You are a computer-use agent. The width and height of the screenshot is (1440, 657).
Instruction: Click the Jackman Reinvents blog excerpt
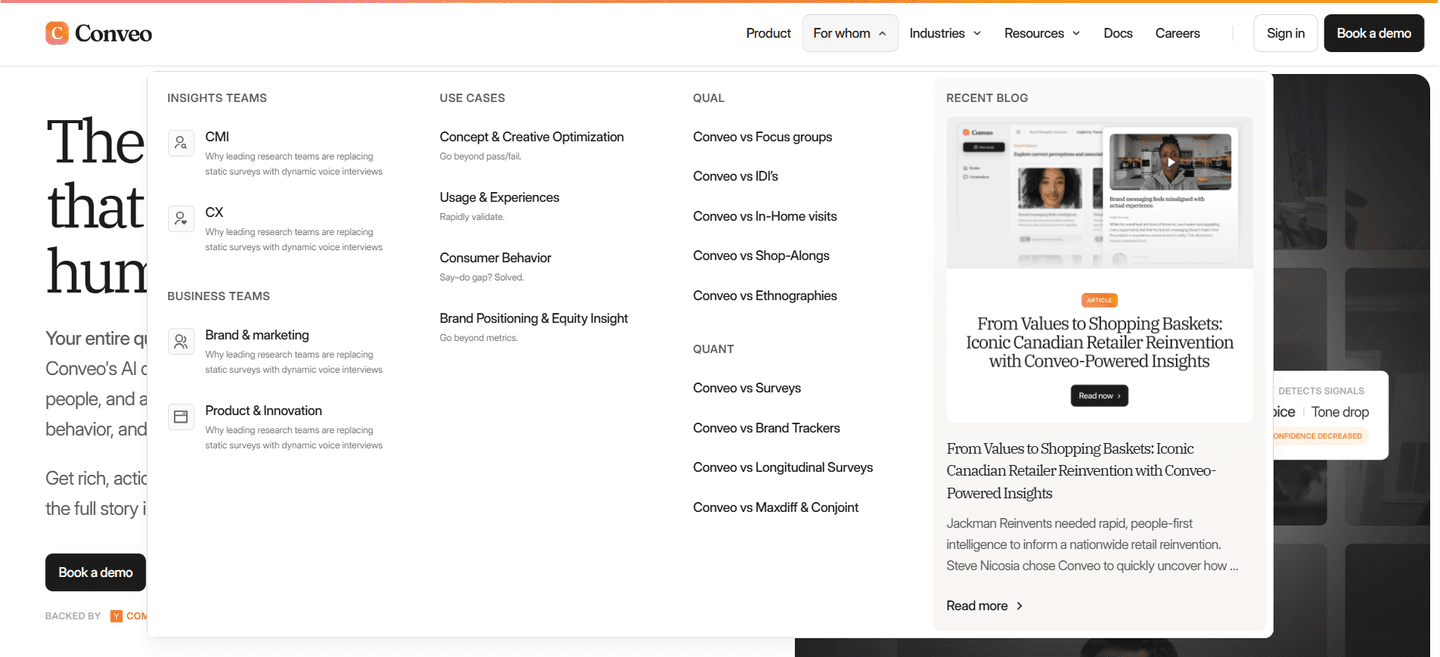point(1093,545)
